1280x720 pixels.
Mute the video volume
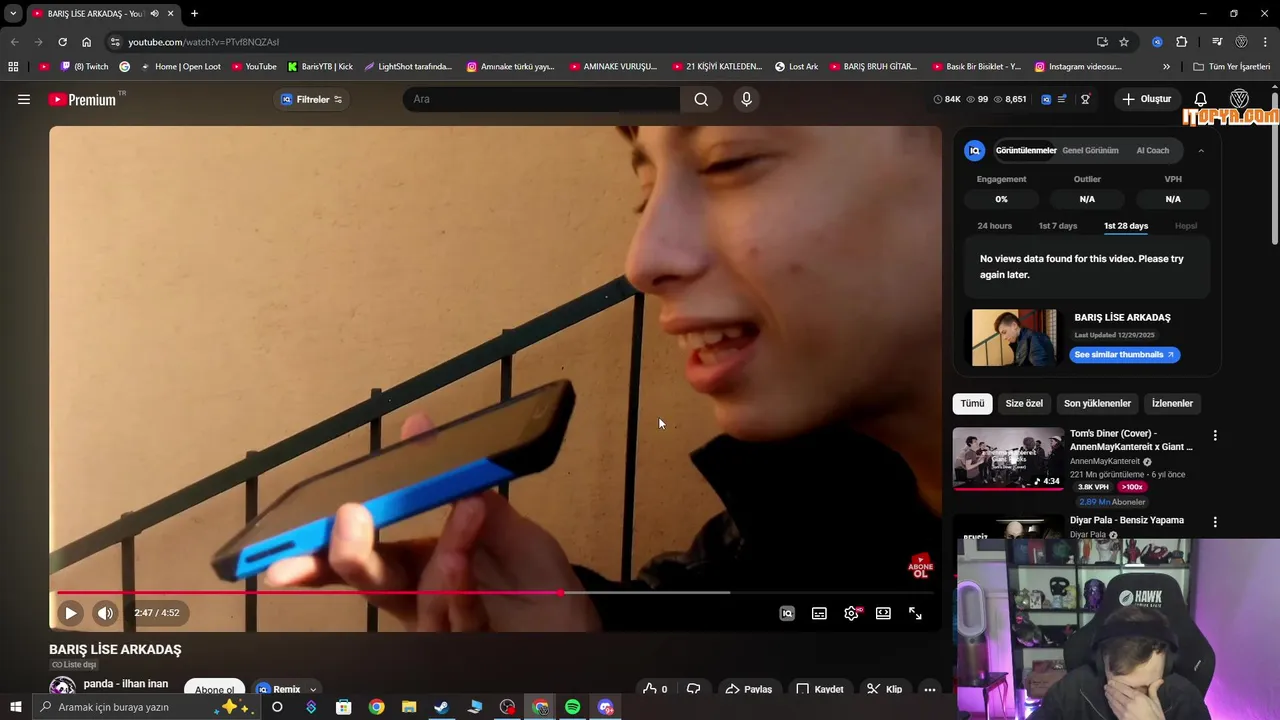(x=105, y=613)
